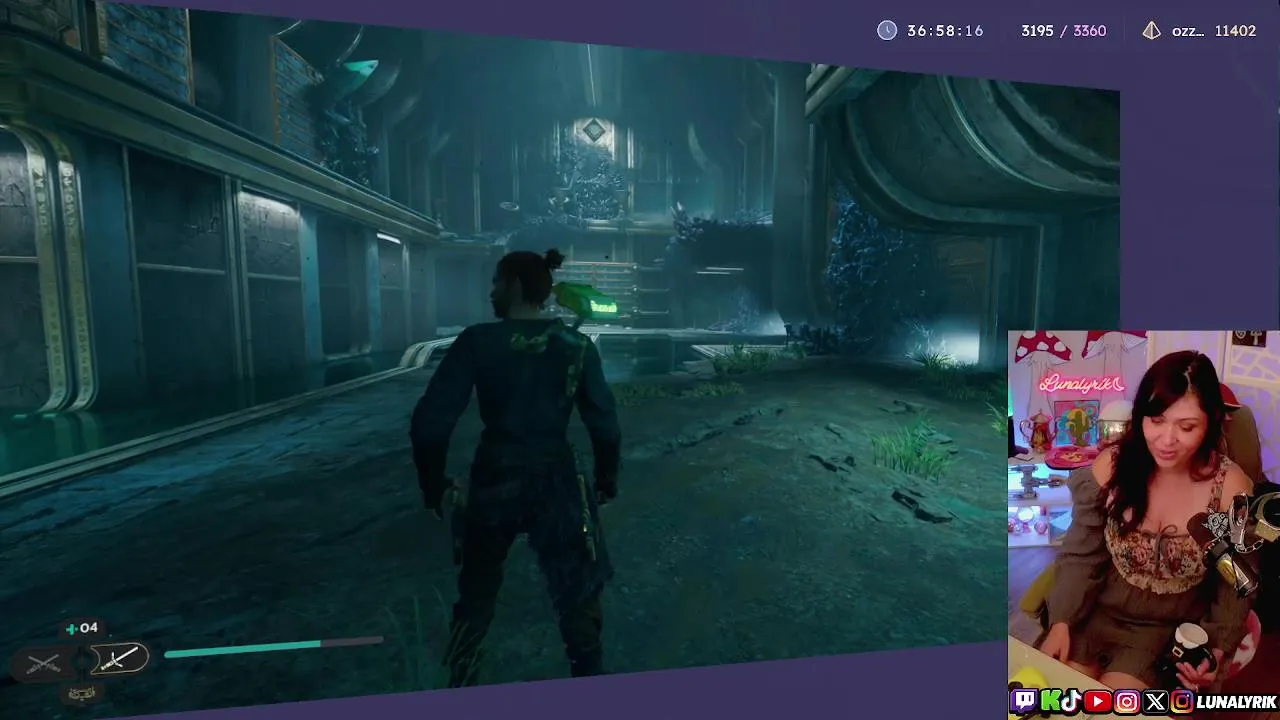1280x720 pixels.
Task: Click the ozz... 11402 overlay text
Action: coord(1214,31)
